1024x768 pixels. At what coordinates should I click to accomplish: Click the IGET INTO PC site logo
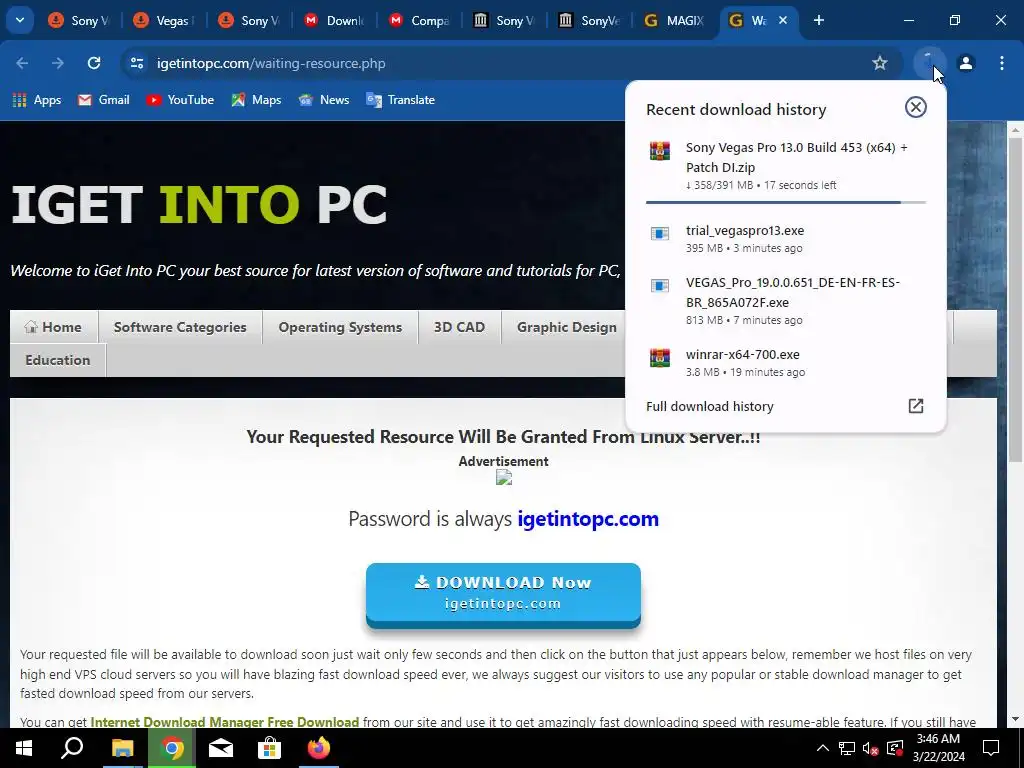click(x=199, y=204)
